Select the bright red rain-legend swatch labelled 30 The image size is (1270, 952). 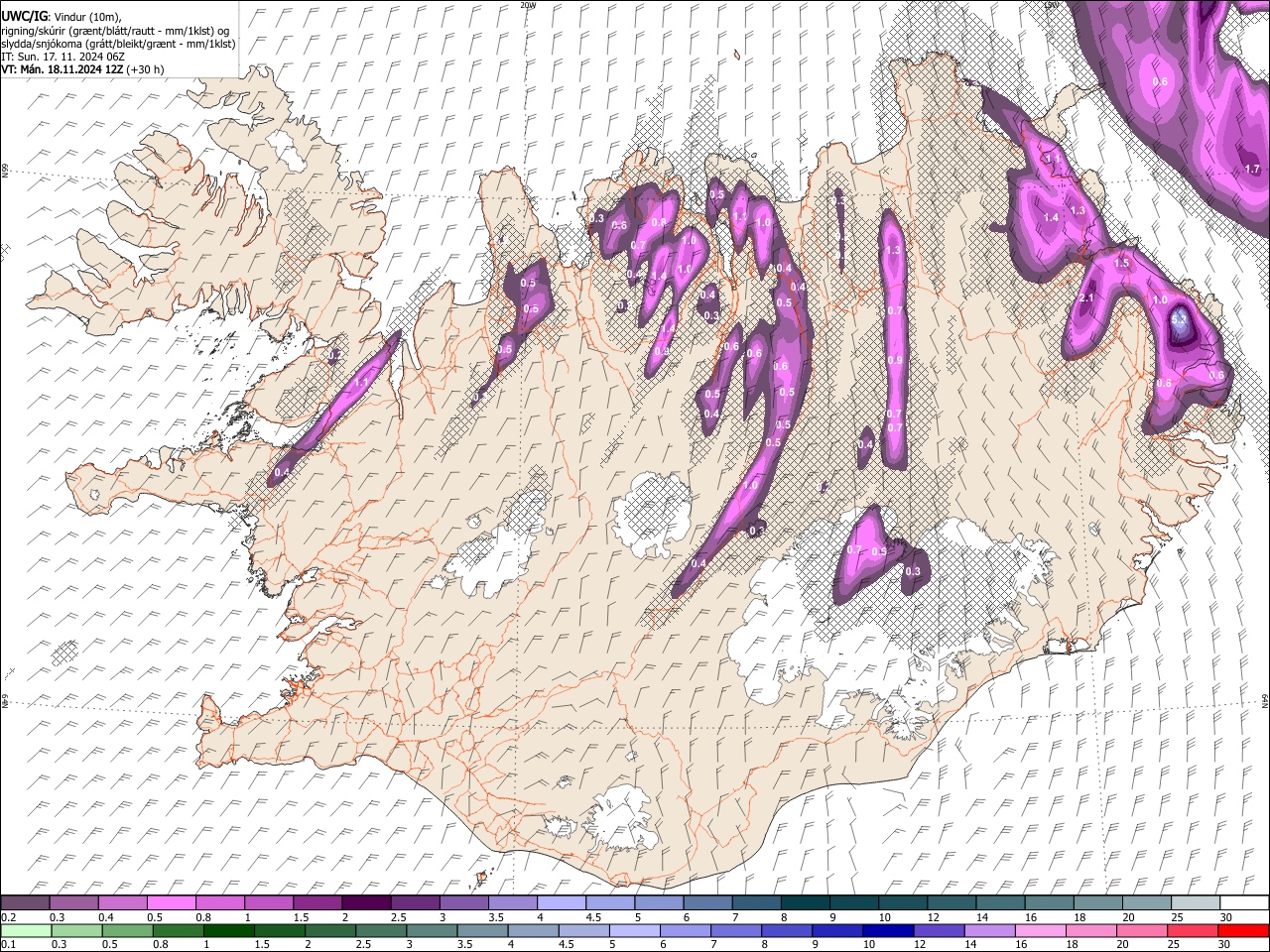1242,930
